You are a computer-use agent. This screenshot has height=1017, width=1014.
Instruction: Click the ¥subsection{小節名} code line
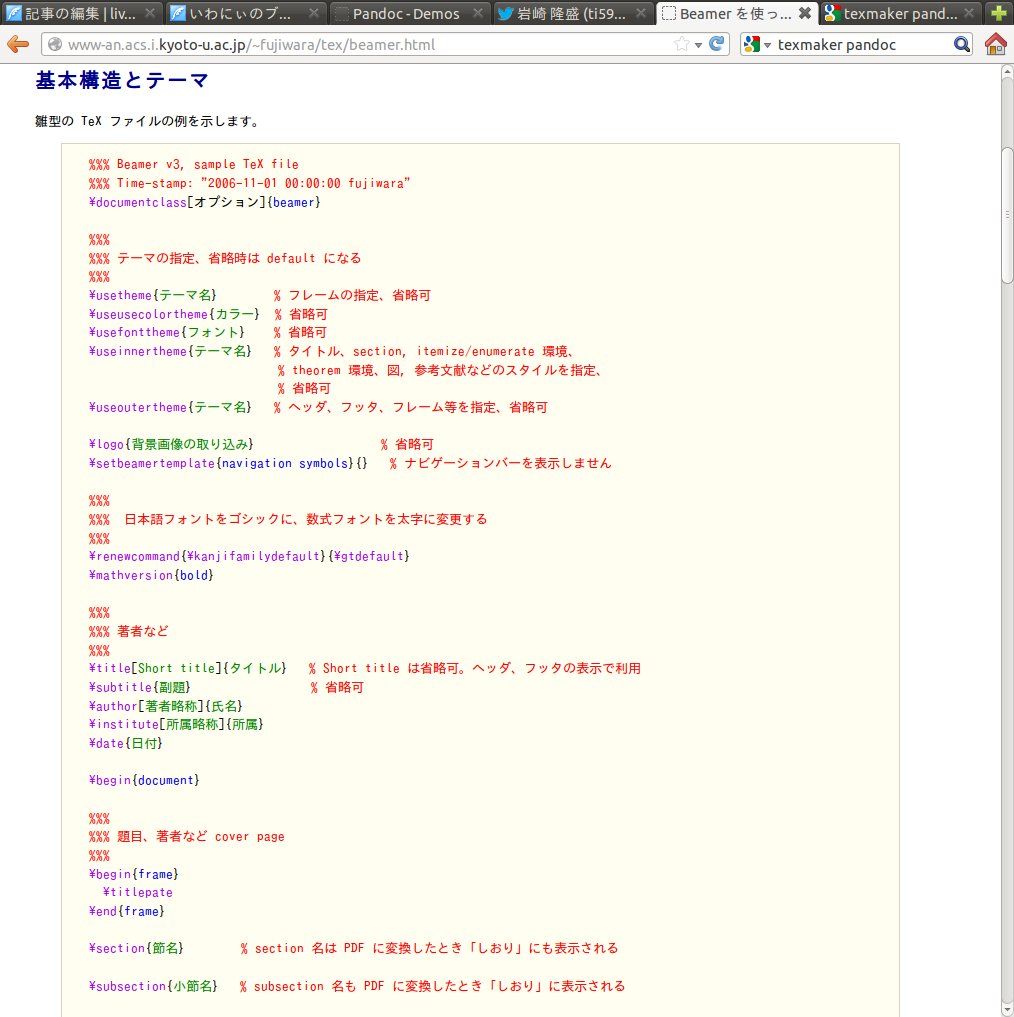pyautogui.click(x=357, y=986)
